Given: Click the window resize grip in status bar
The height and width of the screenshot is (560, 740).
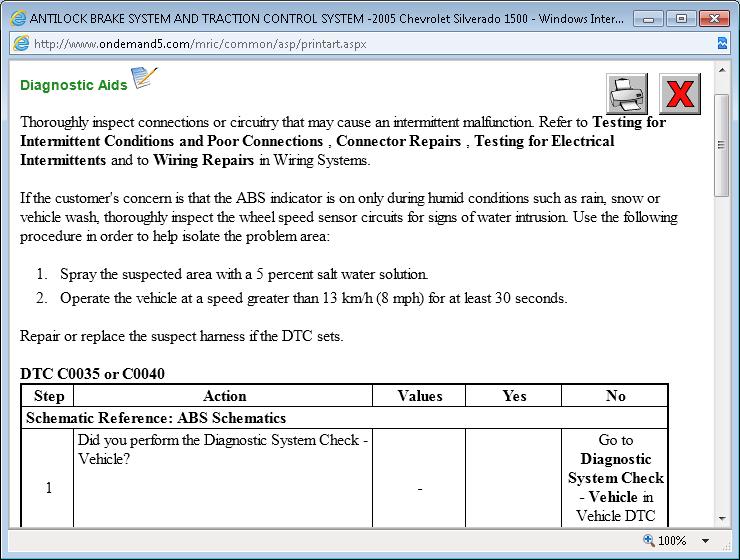Looking at the screenshot, I should coord(726,546).
